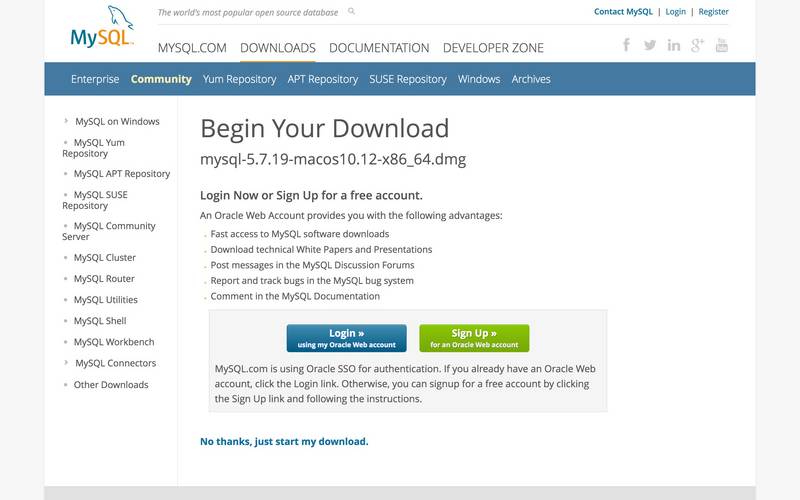Click 'Comment in the MySQL Documentation' text
Image resolution: width=800 pixels, height=500 pixels.
click(x=295, y=296)
